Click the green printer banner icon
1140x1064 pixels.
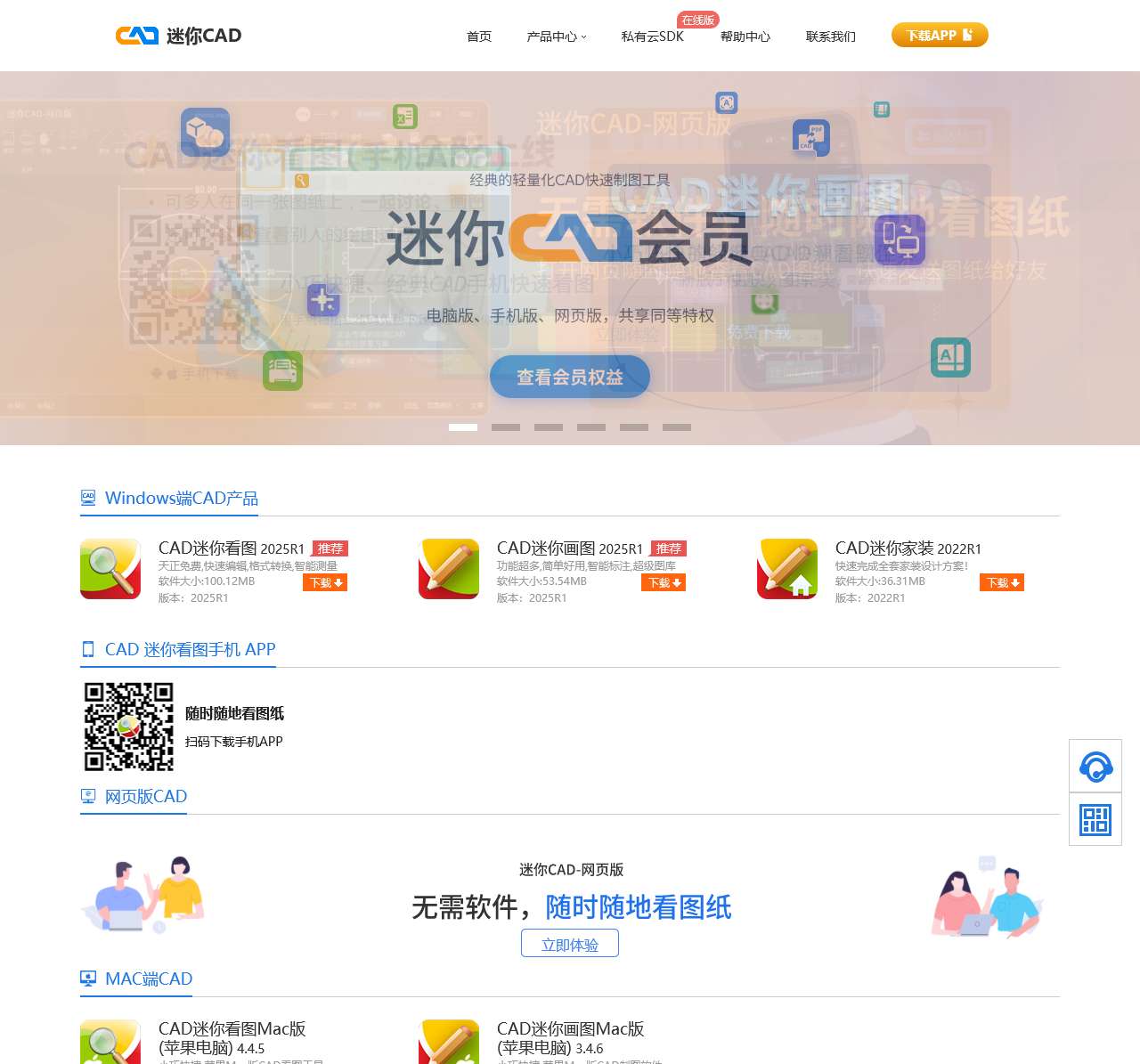pyautogui.click(x=283, y=370)
